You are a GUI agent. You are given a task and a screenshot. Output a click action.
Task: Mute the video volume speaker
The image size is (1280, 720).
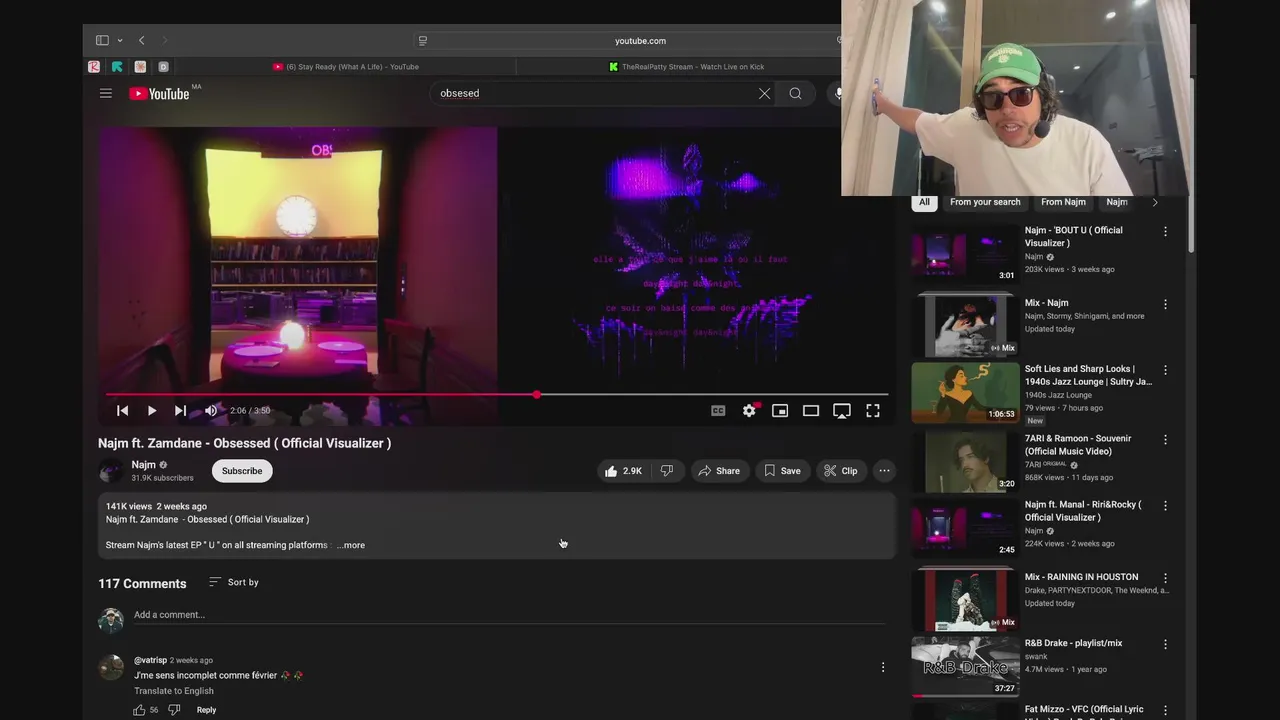(211, 411)
